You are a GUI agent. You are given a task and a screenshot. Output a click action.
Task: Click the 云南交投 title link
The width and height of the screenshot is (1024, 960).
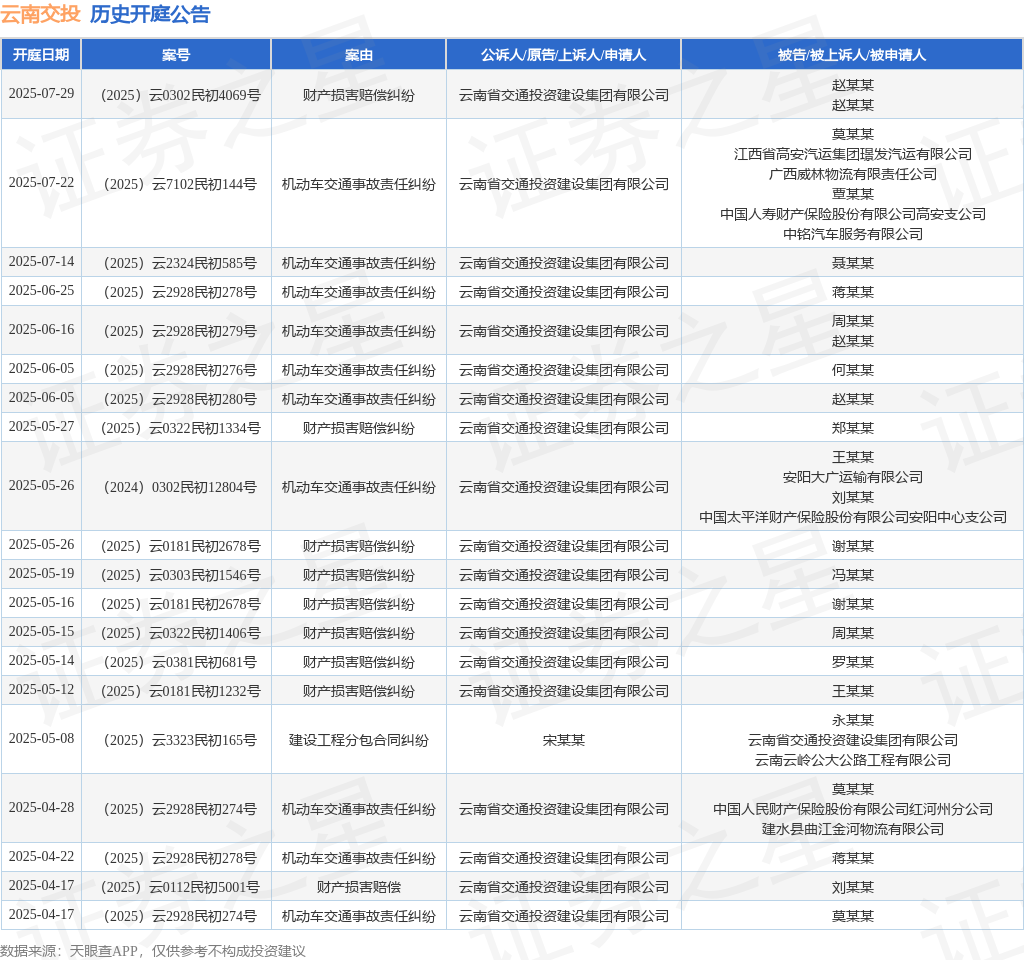pos(40,14)
